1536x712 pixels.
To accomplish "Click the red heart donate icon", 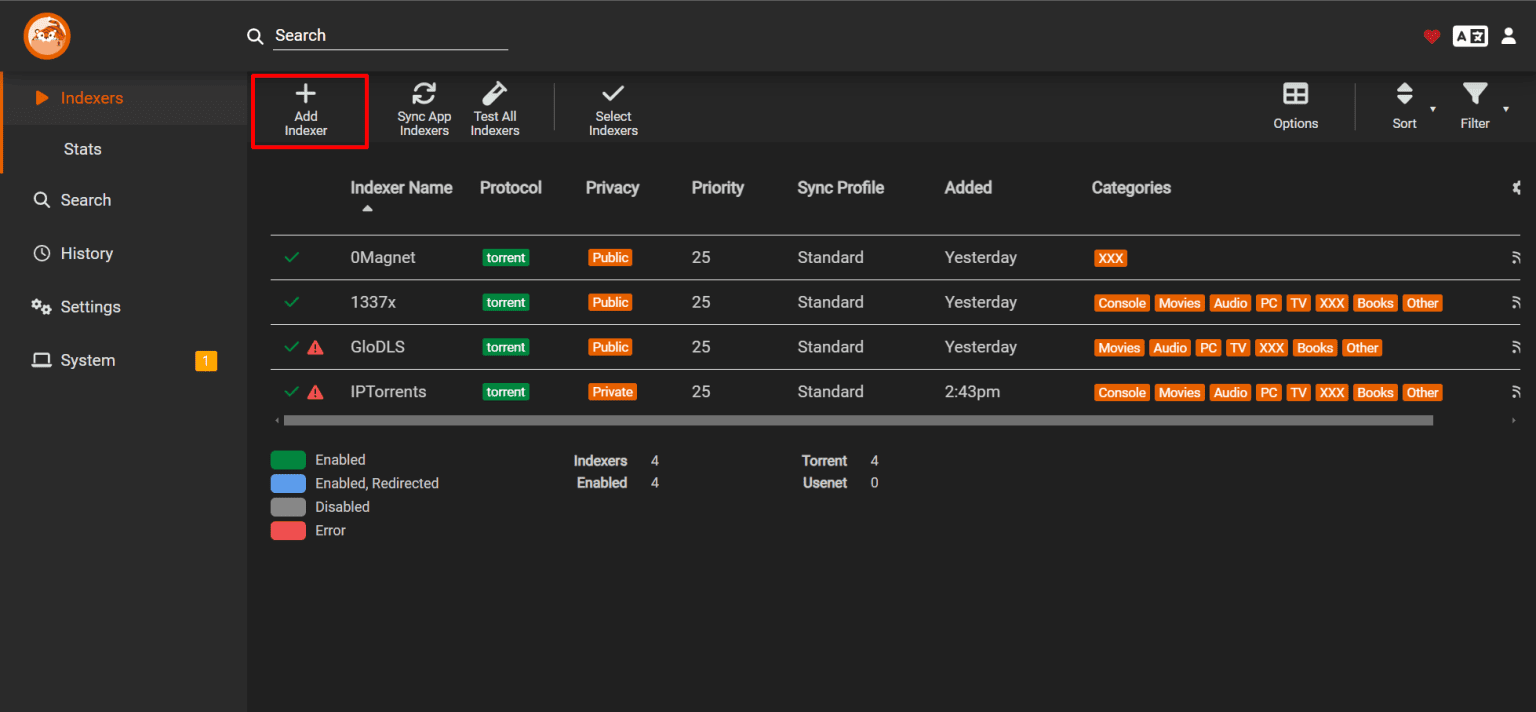I will 1431,36.
